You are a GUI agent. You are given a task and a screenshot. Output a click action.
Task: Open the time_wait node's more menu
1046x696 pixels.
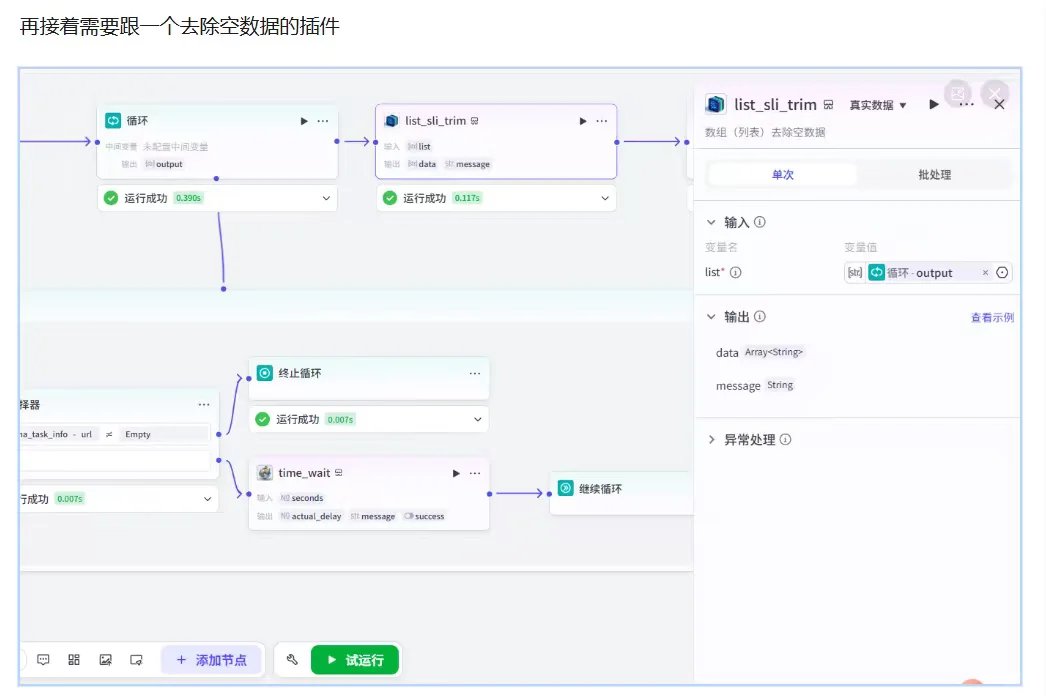(474, 473)
